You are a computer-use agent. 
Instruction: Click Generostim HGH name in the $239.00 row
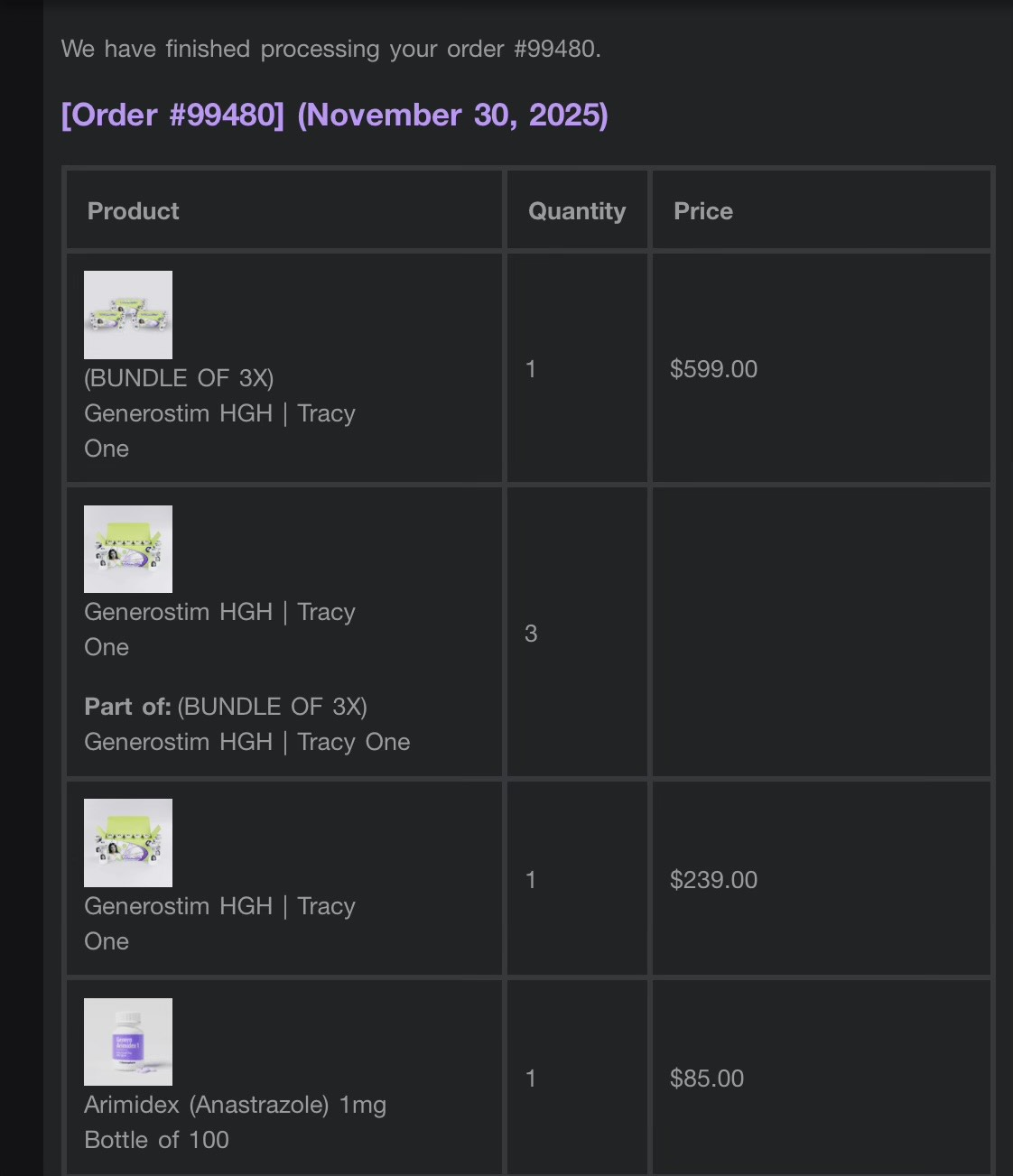click(219, 907)
